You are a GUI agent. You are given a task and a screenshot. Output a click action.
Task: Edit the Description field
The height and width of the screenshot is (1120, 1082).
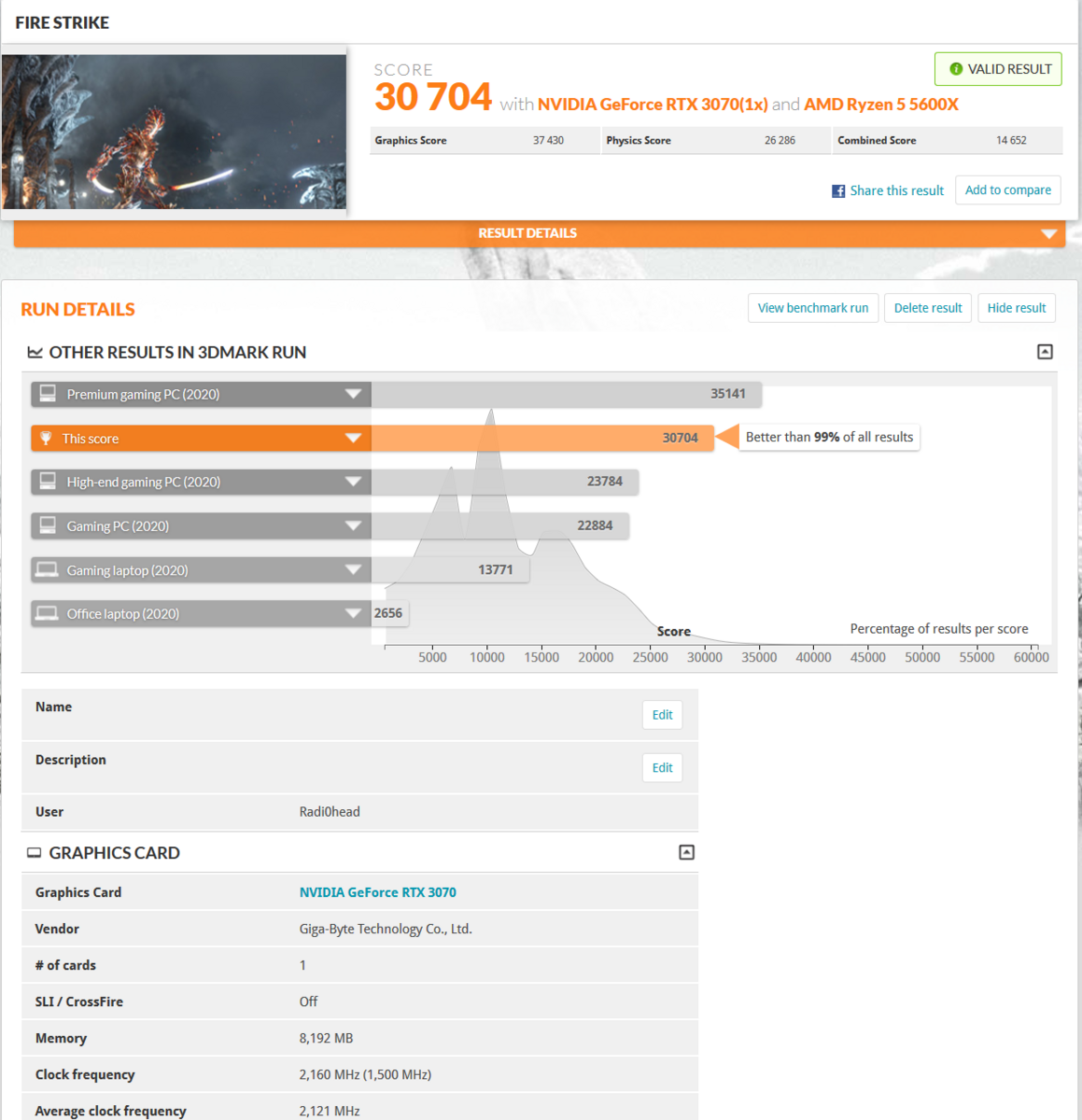pos(662,767)
